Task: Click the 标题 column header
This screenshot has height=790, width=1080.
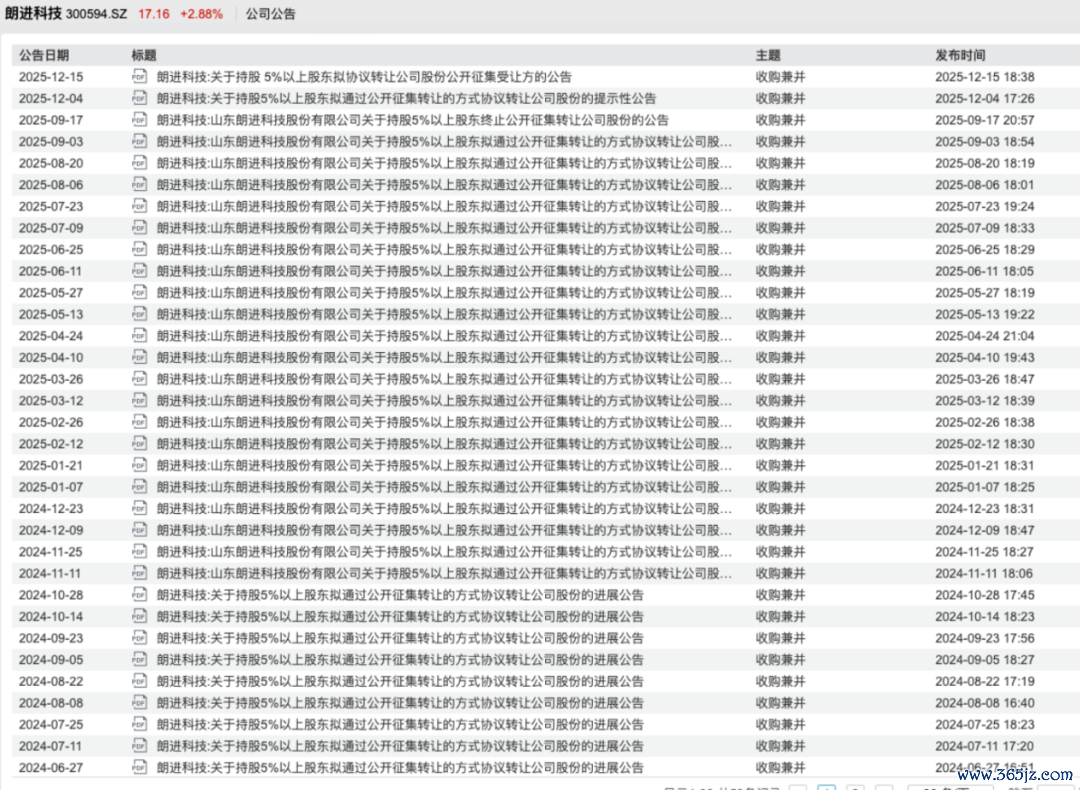Action: 144,56
